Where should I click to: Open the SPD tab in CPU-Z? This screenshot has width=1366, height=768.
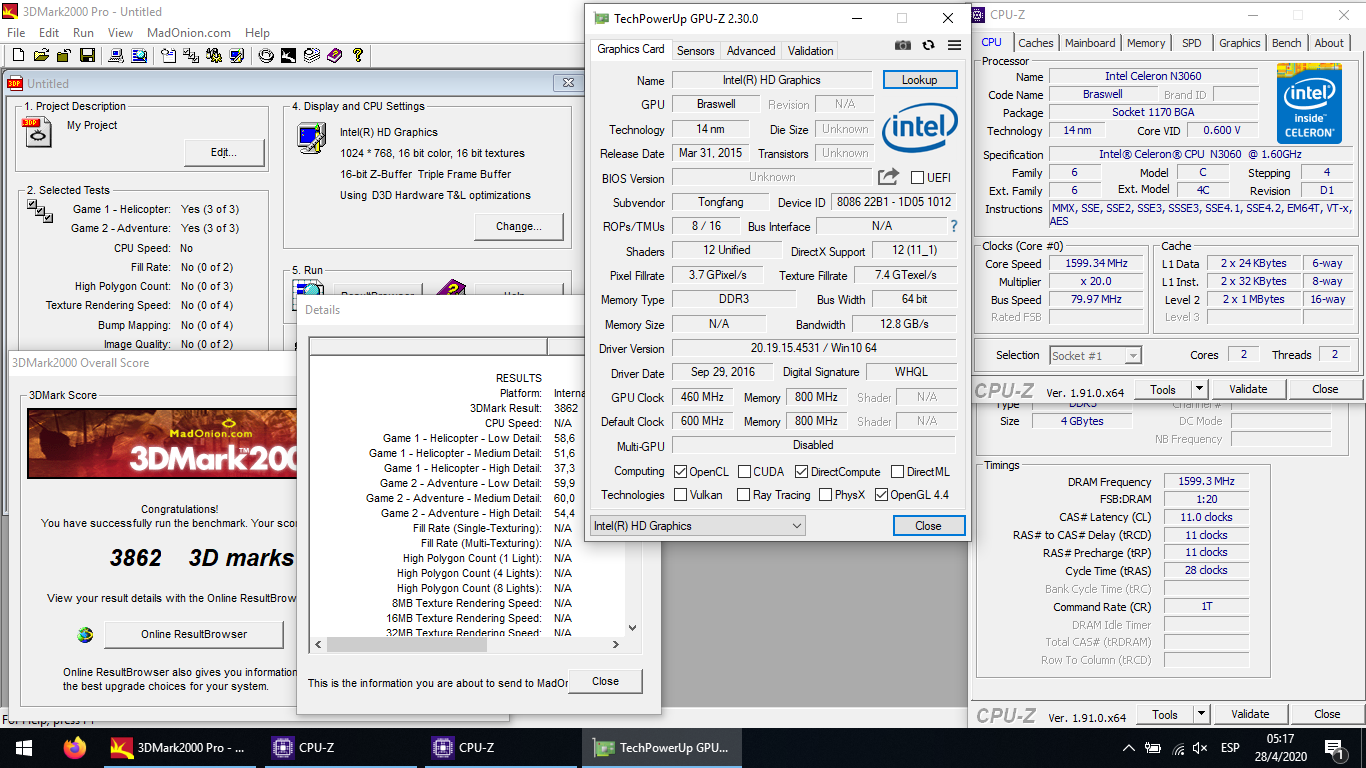tap(1192, 43)
